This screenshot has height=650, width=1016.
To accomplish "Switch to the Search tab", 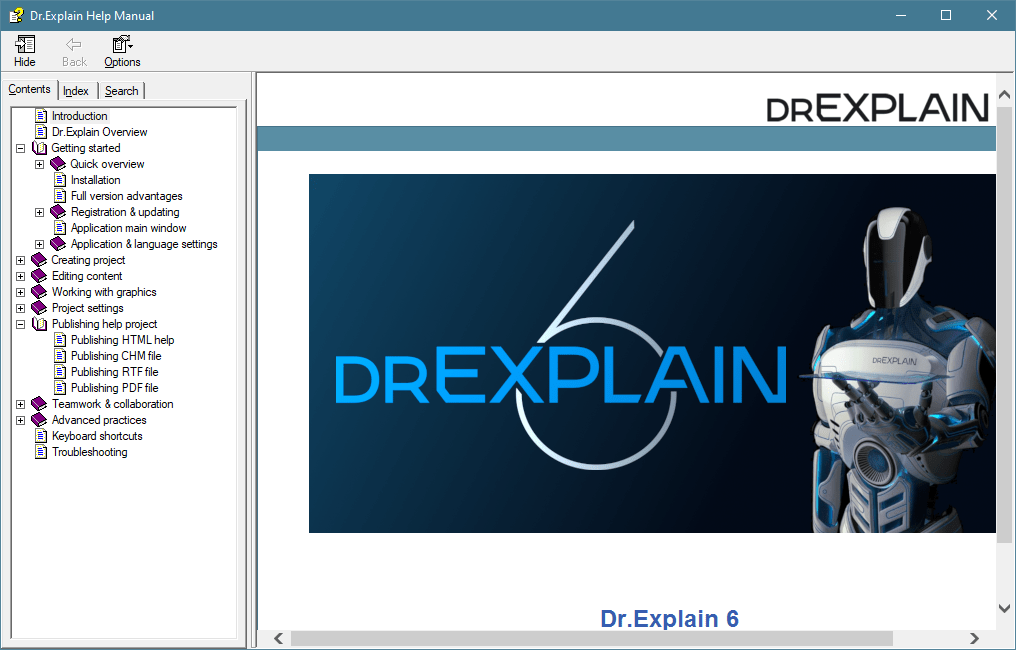I will click(x=122, y=91).
